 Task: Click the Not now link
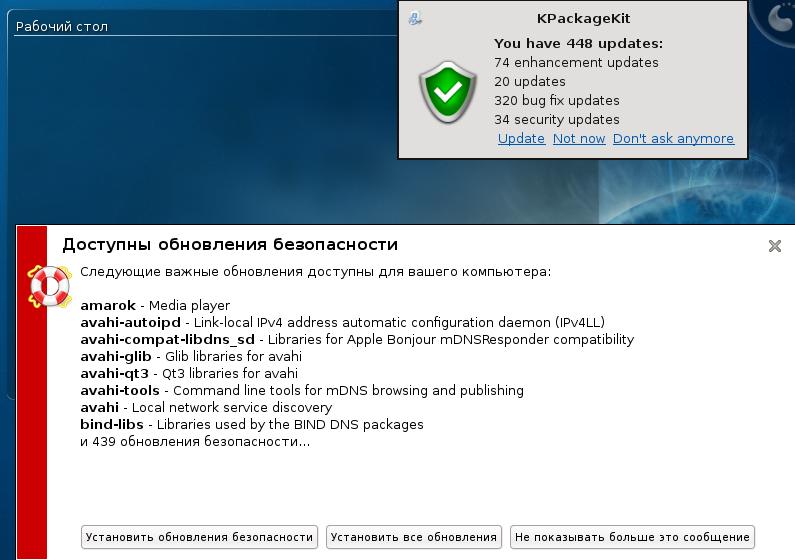(x=579, y=138)
